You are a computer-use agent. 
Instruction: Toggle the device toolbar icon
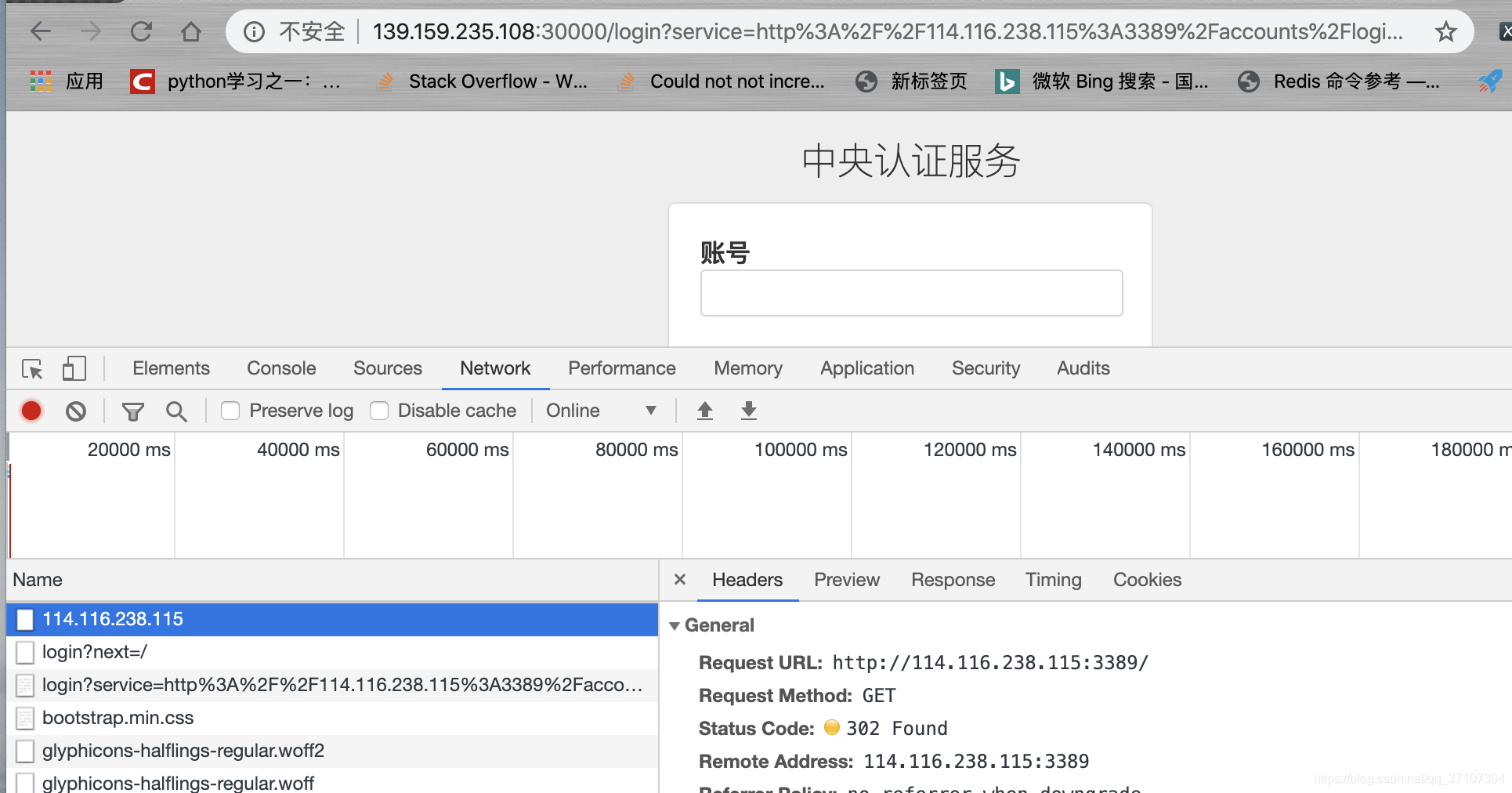[74, 368]
